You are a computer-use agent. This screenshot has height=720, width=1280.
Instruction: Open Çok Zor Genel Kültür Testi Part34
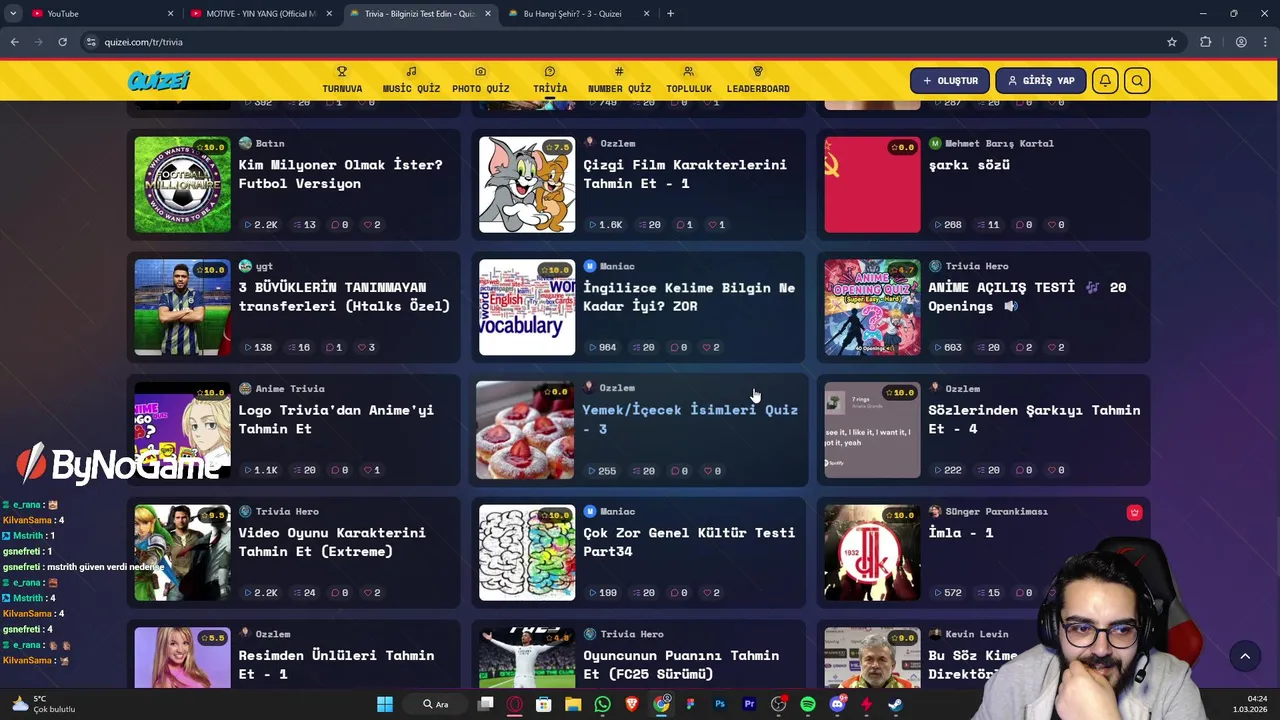[x=689, y=542]
